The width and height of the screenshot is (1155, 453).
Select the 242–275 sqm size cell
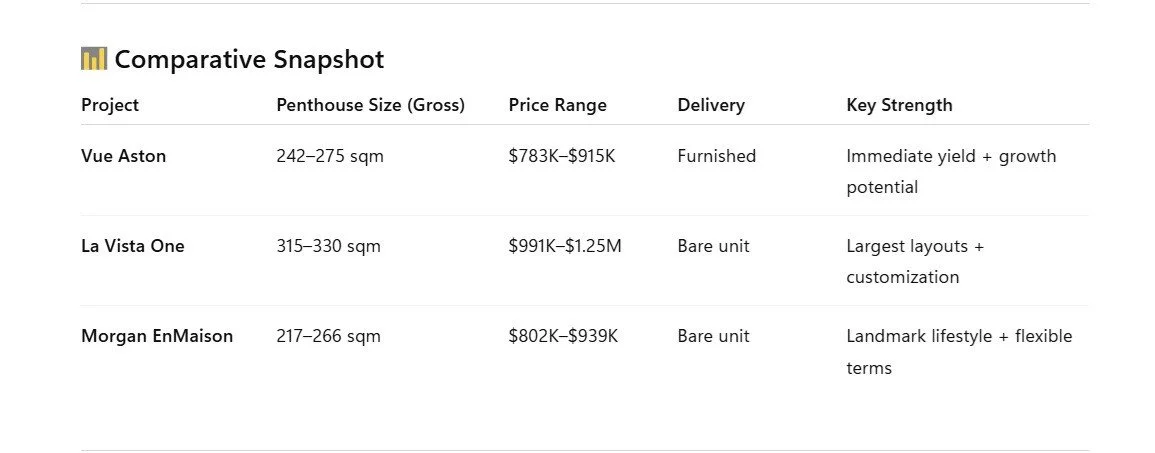tap(330, 157)
